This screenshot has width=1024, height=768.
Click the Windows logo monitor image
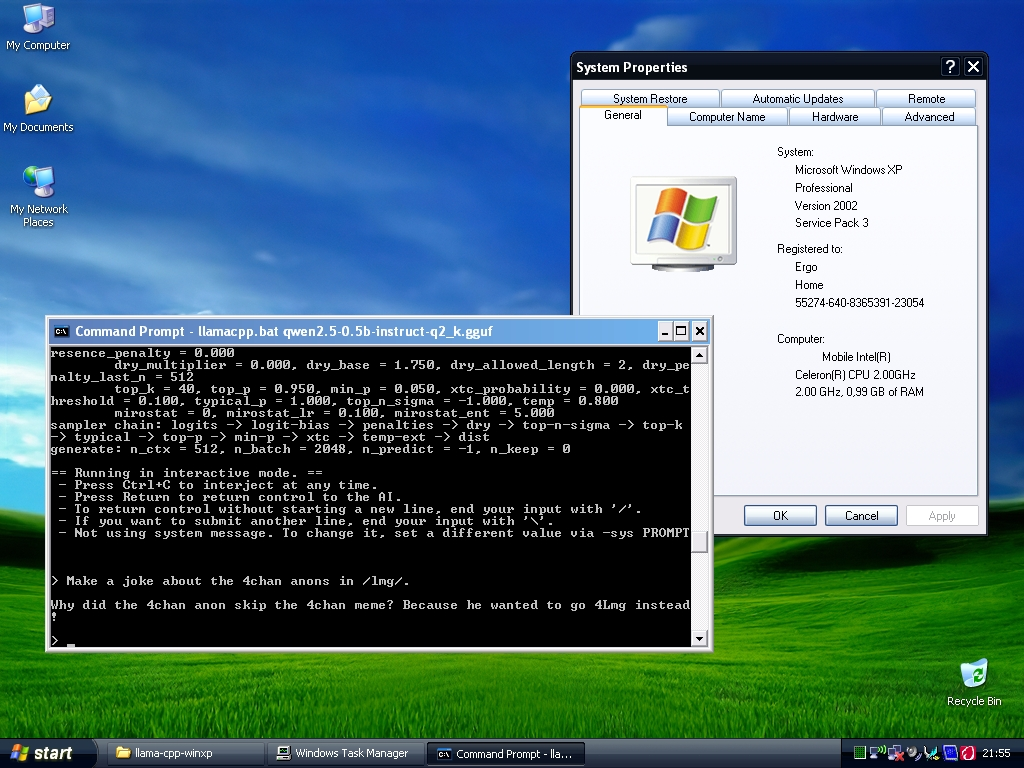pos(683,223)
